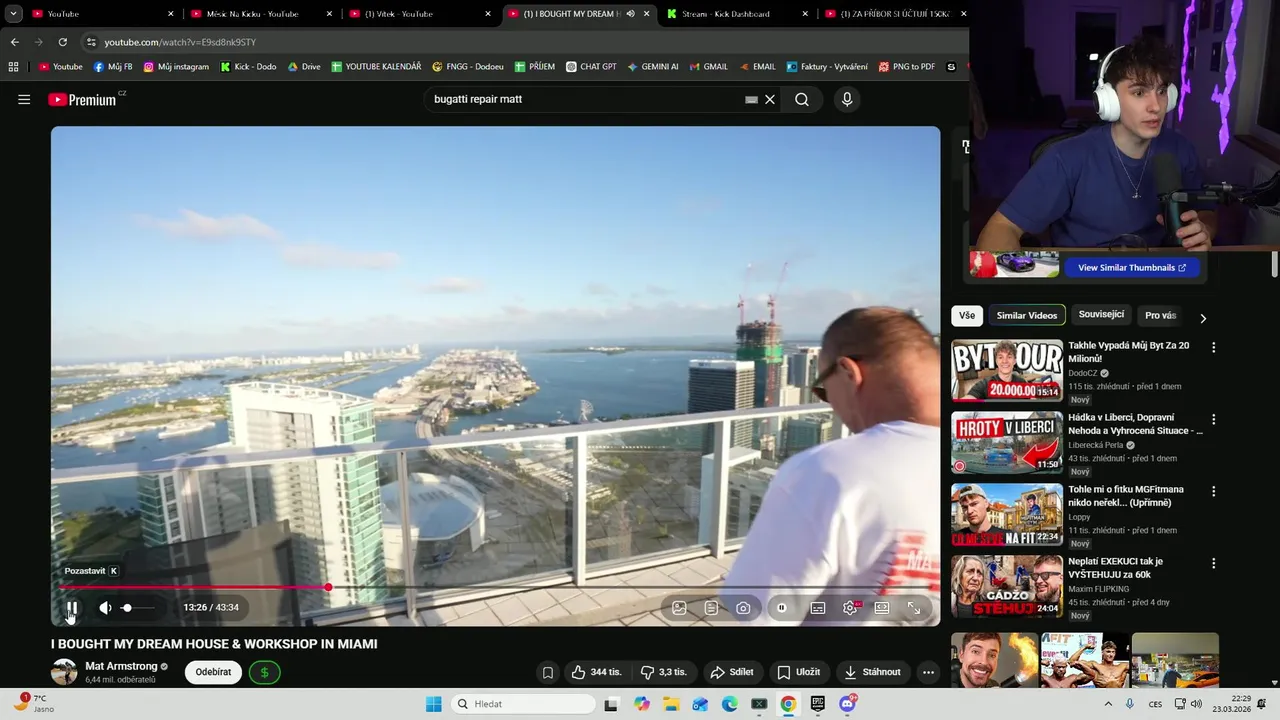
Task: Open 'Kick - Dodo' bookmark
Action: (x=248, y=67)
